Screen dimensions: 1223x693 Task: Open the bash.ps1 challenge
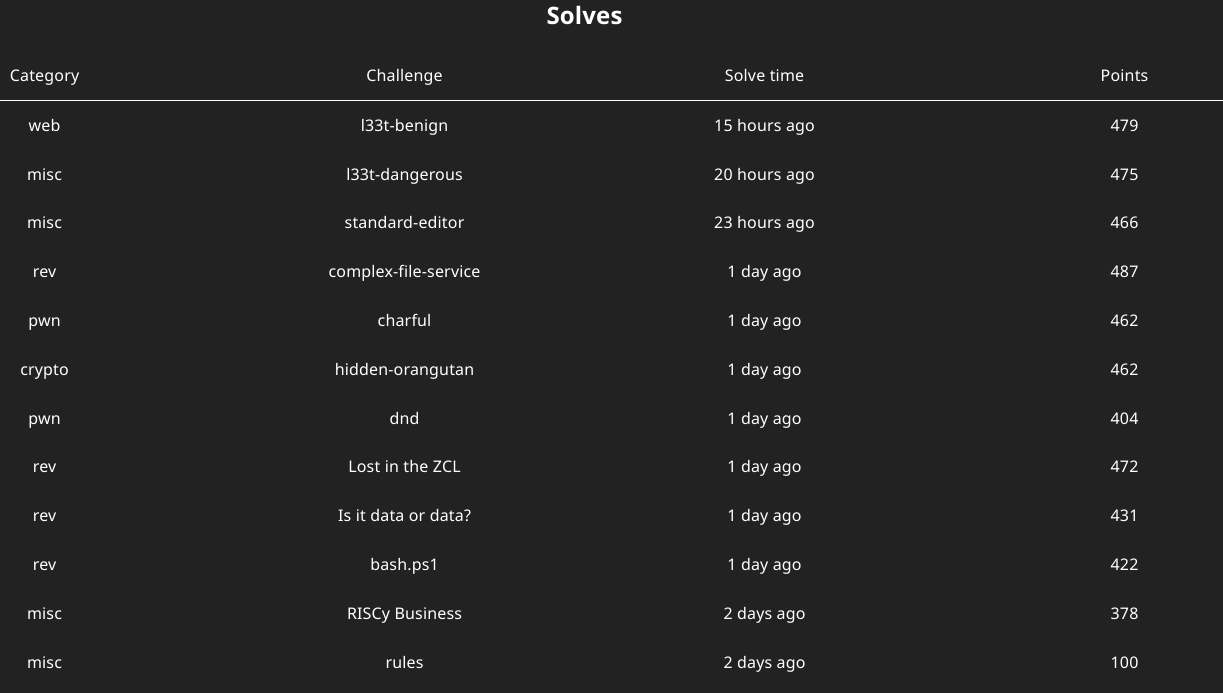404,564
